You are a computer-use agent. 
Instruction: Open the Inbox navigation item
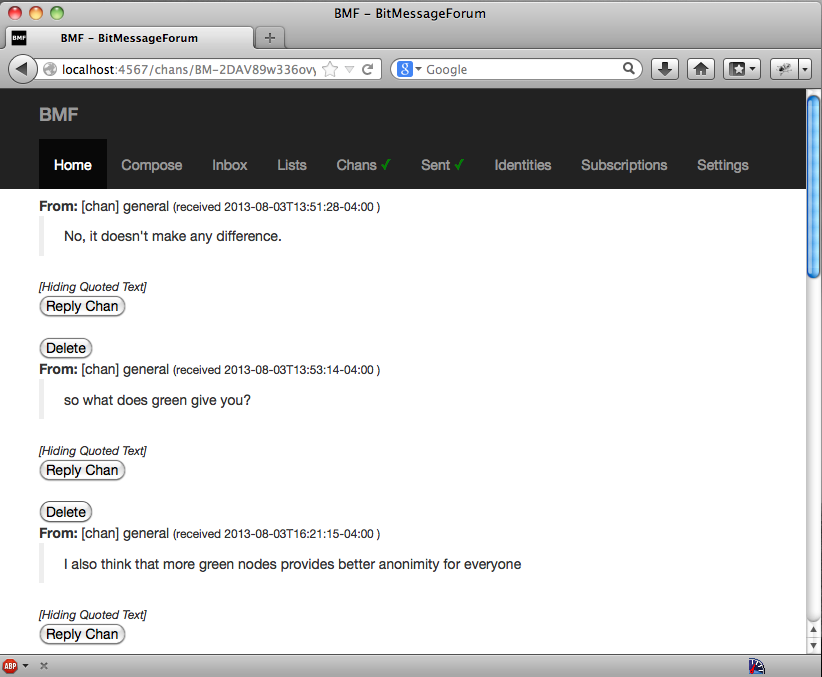click(230, 165)
